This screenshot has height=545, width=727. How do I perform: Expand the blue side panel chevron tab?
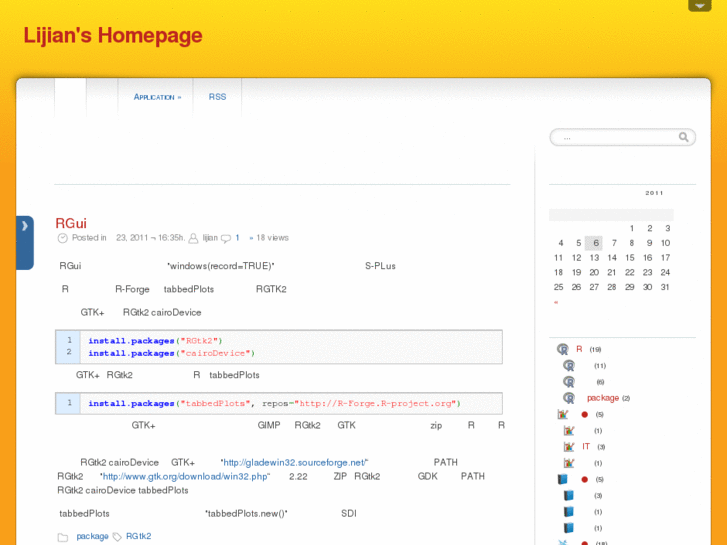coord(25,242)
